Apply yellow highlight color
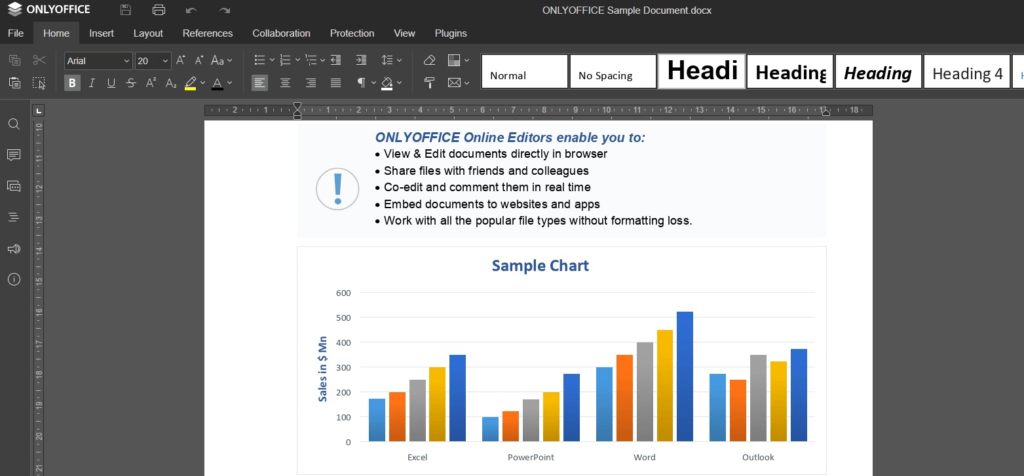The height and width of the screenshot is (476, 1024). (191, 83)
